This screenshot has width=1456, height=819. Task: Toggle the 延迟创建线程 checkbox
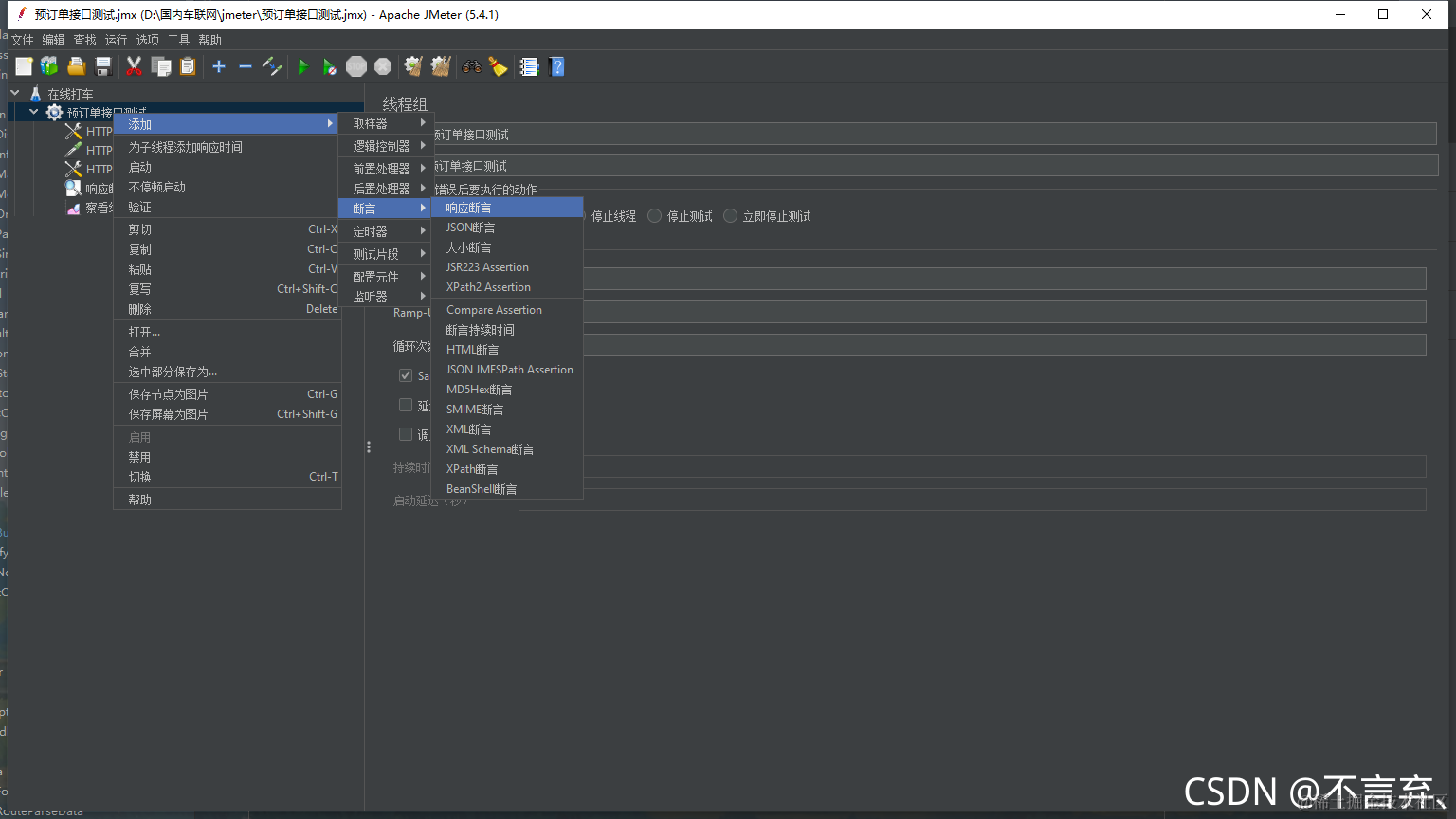406,405
